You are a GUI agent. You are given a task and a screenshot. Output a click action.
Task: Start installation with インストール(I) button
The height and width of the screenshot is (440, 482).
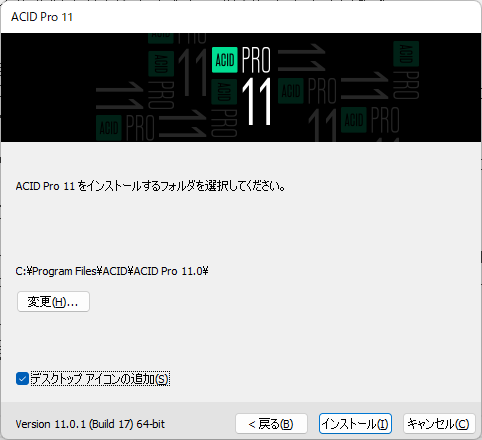pyautogui.click(x=355, y=424)
